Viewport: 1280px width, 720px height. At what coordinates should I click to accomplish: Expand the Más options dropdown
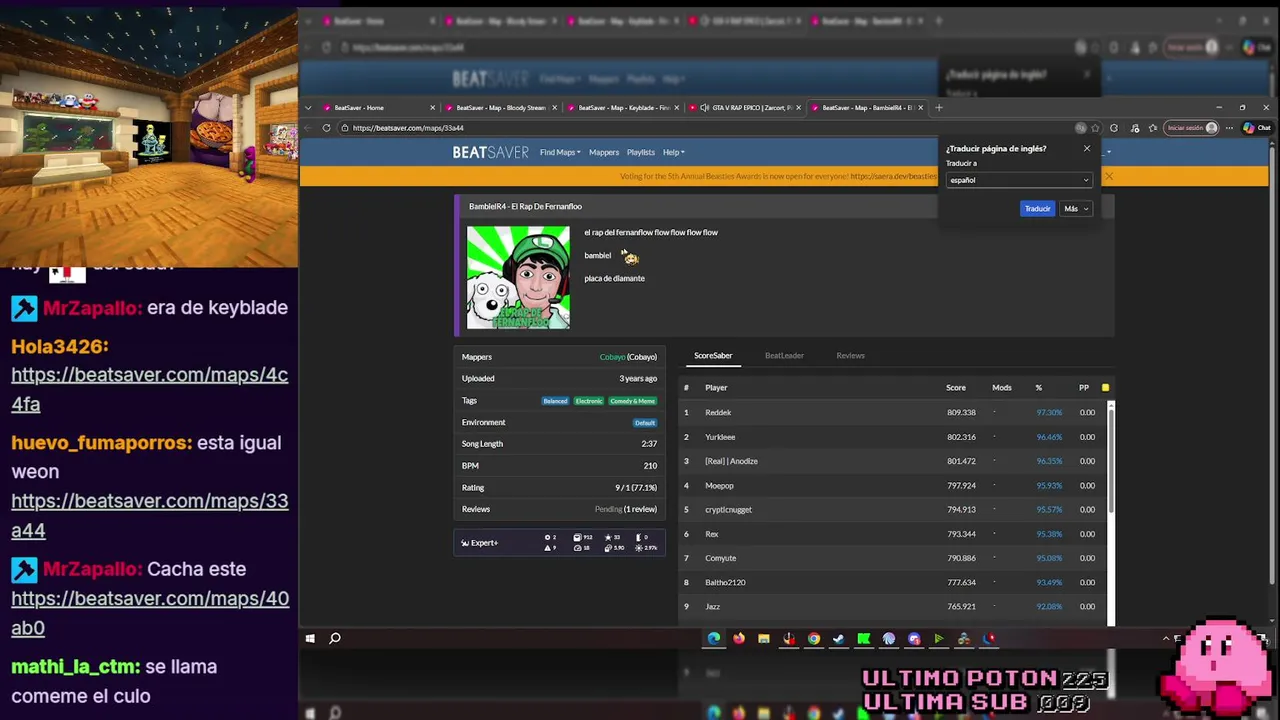[1076, 209]
